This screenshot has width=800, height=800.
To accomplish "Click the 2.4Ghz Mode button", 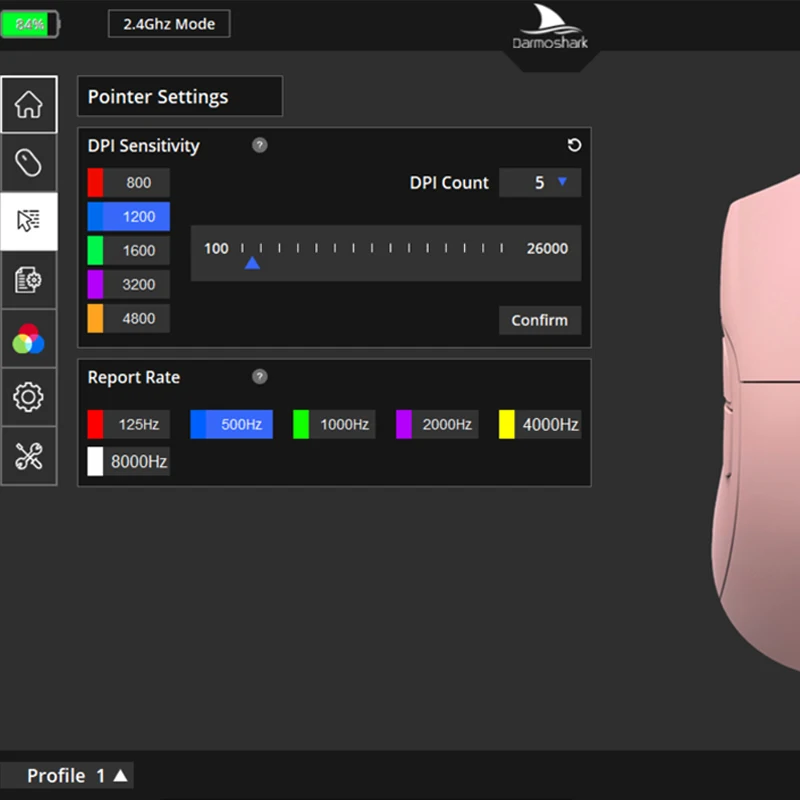I will pos(169,24).
